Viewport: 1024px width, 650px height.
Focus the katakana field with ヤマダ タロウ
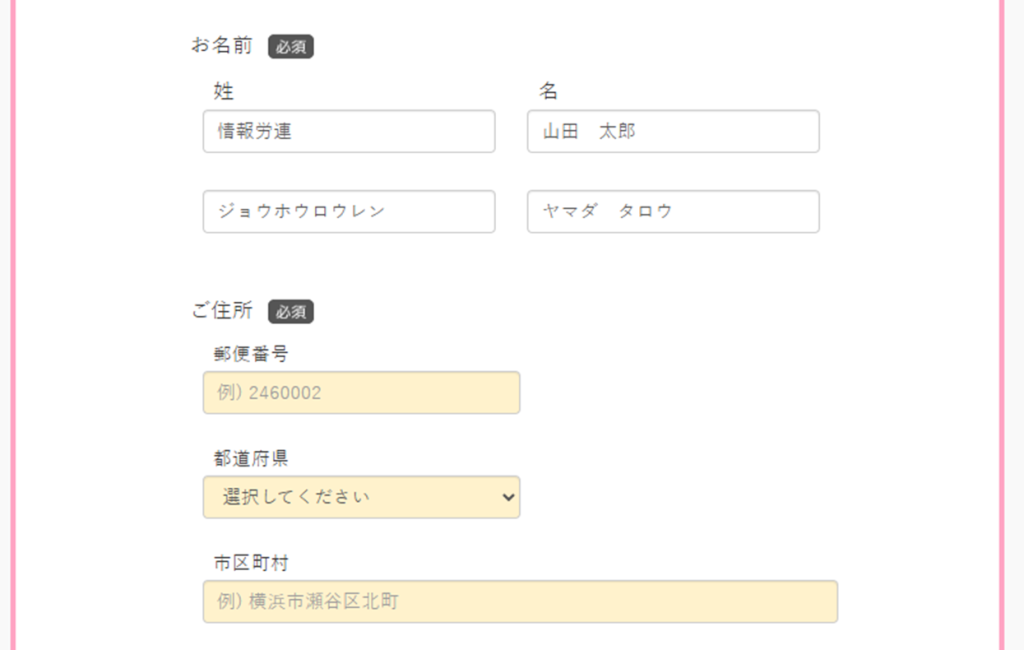coord(672,211)
